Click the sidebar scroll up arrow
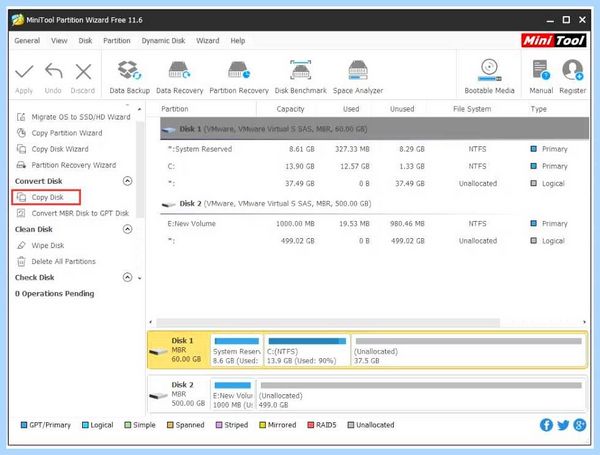The image size is (600, 455). point(140,109)
